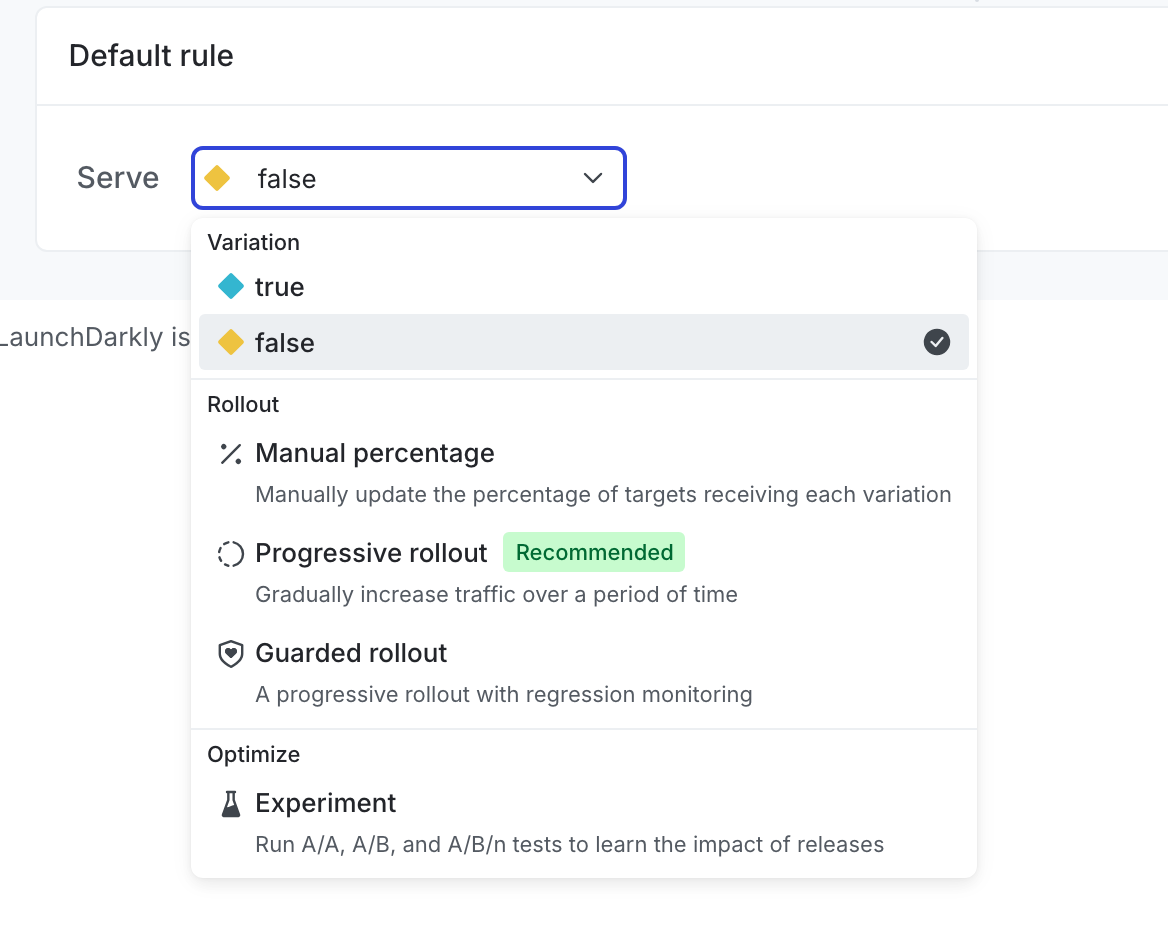Click the chevron arrow in Serve combo box
The width and height of the screenshot is (1168, 940).
coord(593,178)
